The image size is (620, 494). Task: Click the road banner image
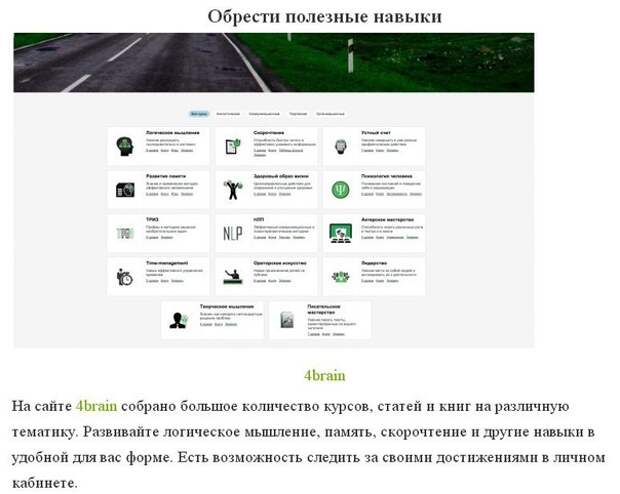click(274, 62)
